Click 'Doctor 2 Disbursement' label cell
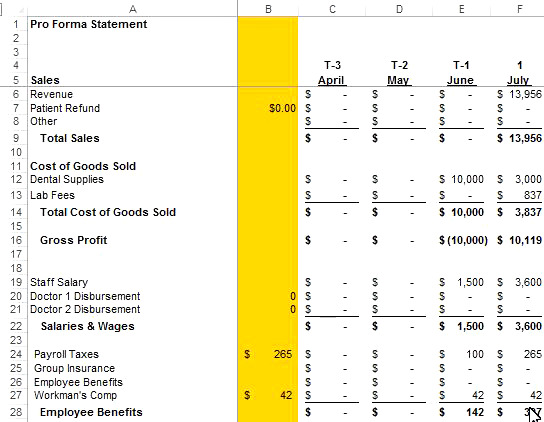The width and height of the screenshot is (544, 422). pos(85,309)
